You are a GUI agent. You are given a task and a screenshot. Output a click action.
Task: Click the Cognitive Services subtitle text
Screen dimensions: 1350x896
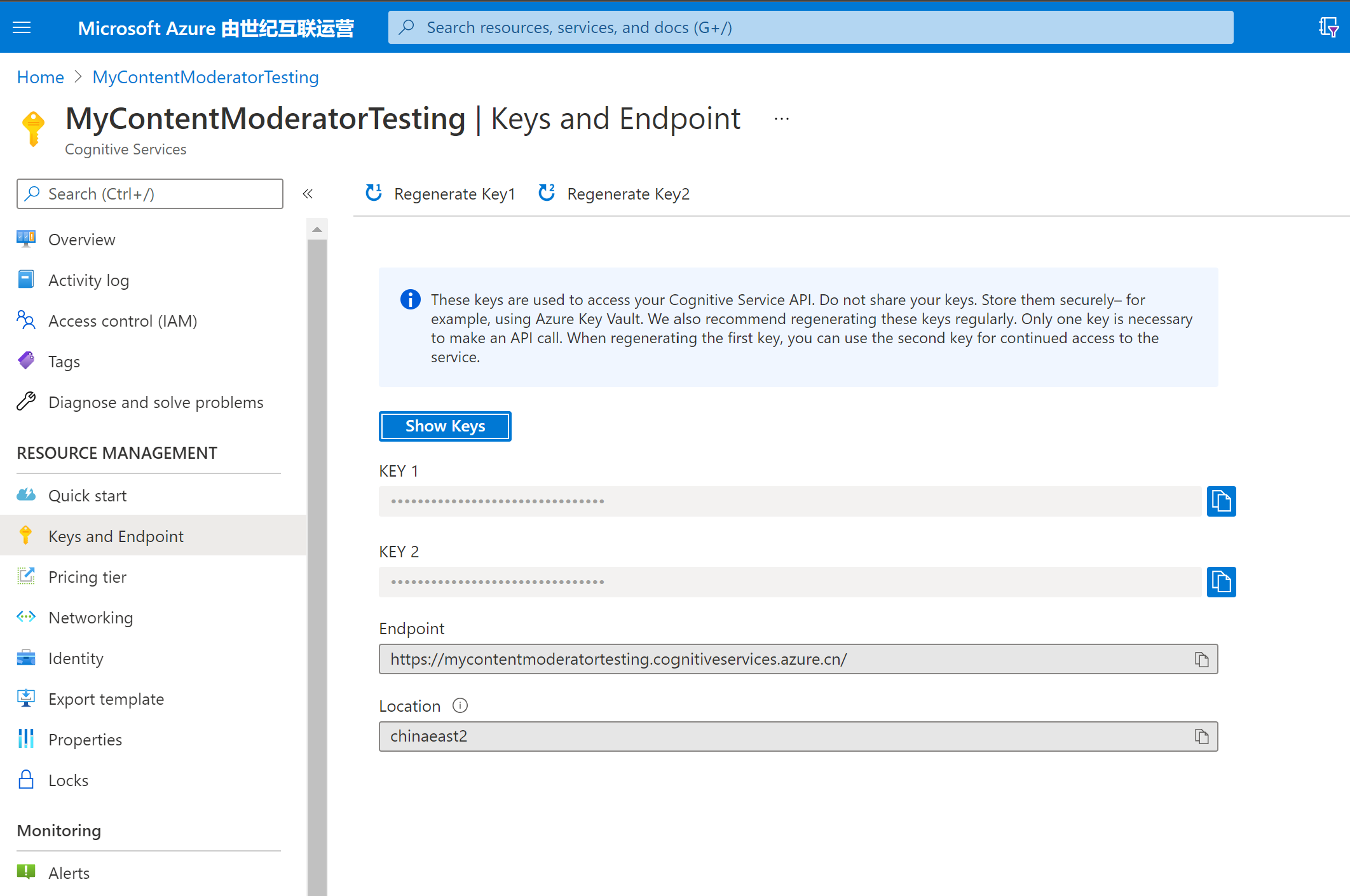pos(125,149)
